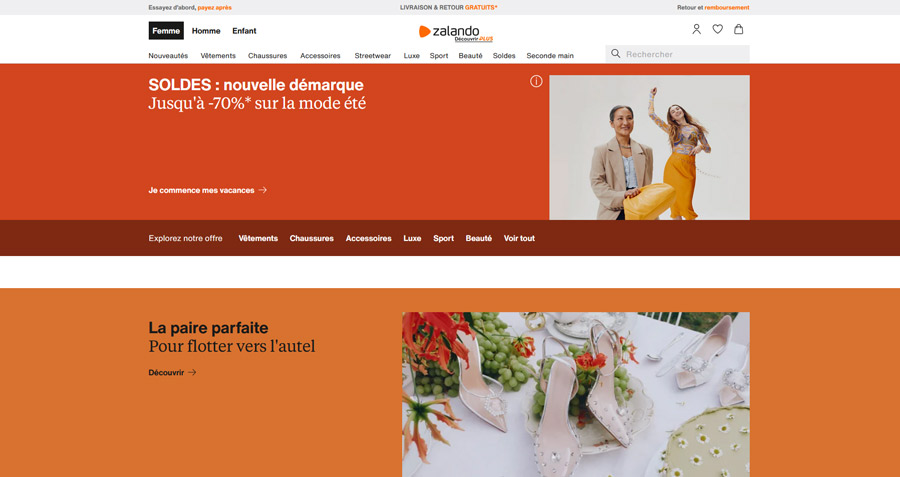Image resolution: width=900 pixels, height=477 pixels.
Task: Open the wedding shoes banner image
Action: [576, 394]
